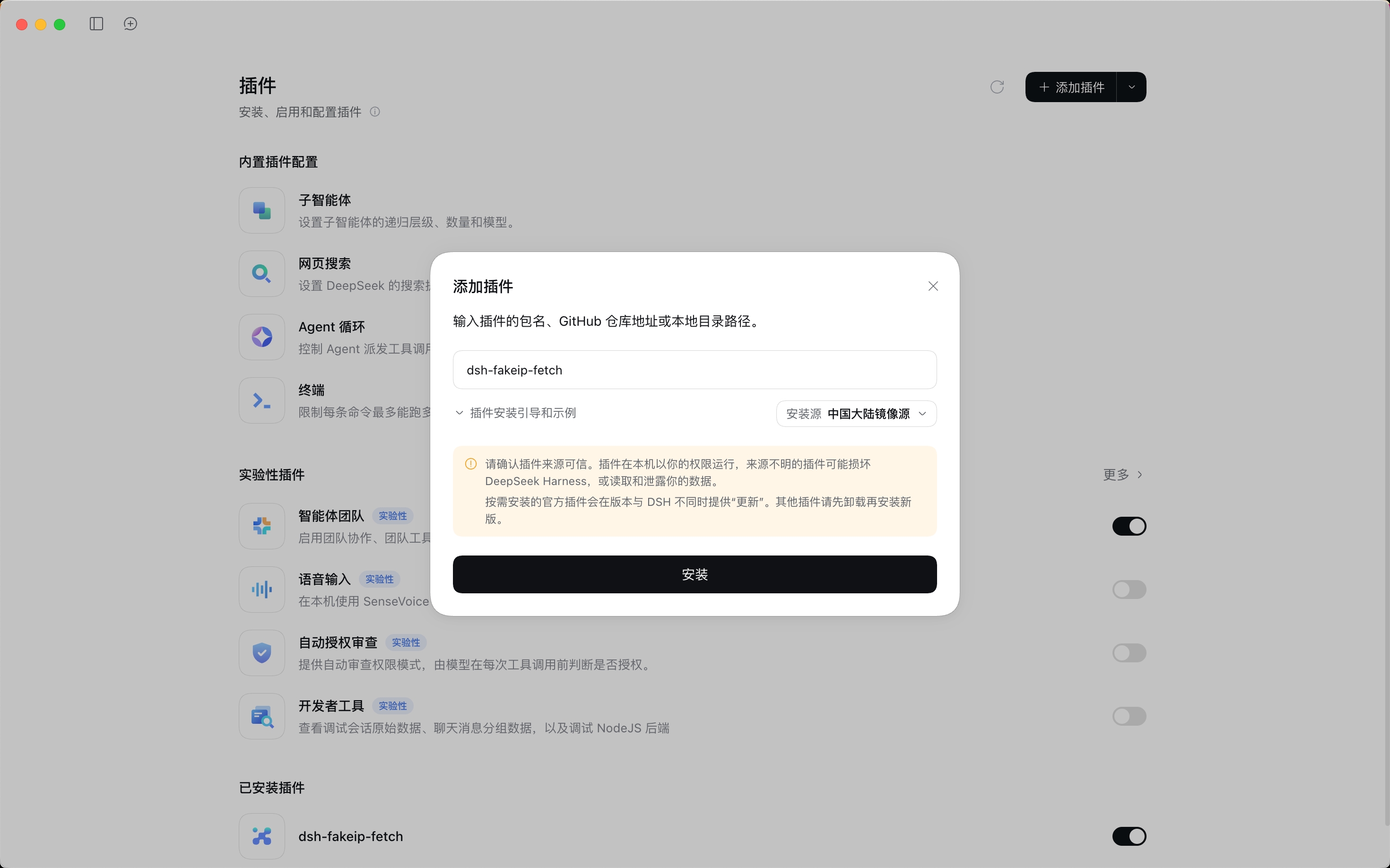1390x868 pixels.
Task: Start a new chat via plus icon
Action: click(130, 24)
